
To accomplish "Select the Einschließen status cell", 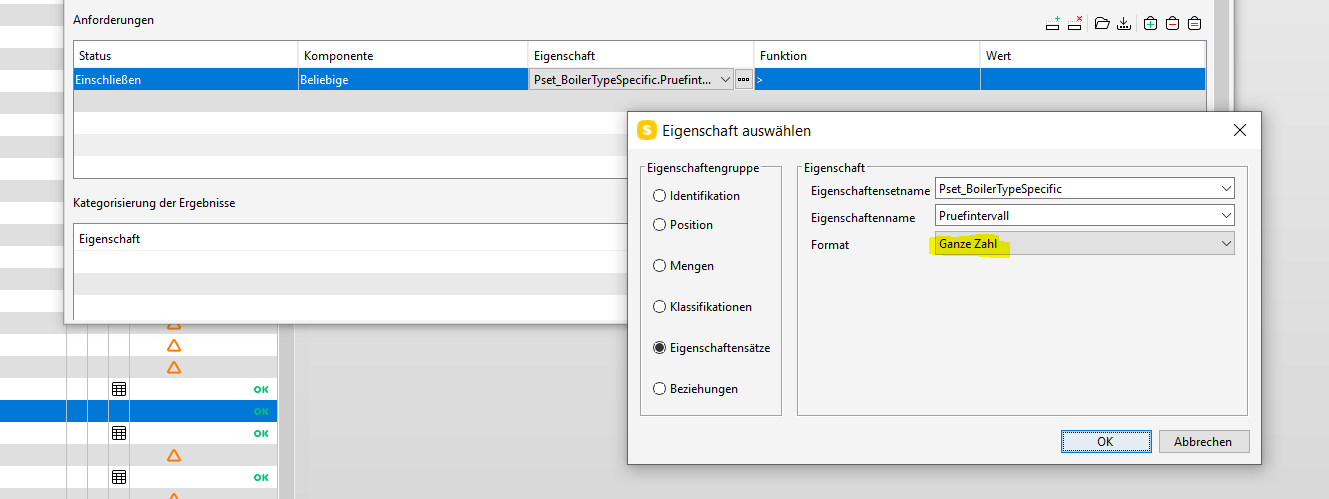I will click(x=186, y=79).
